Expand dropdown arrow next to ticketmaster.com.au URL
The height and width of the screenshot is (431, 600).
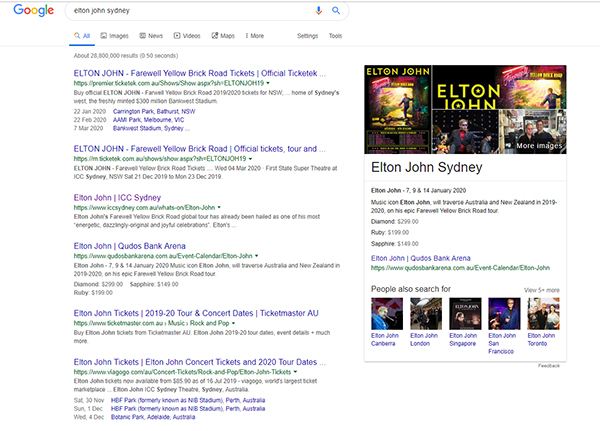[233, 323]
